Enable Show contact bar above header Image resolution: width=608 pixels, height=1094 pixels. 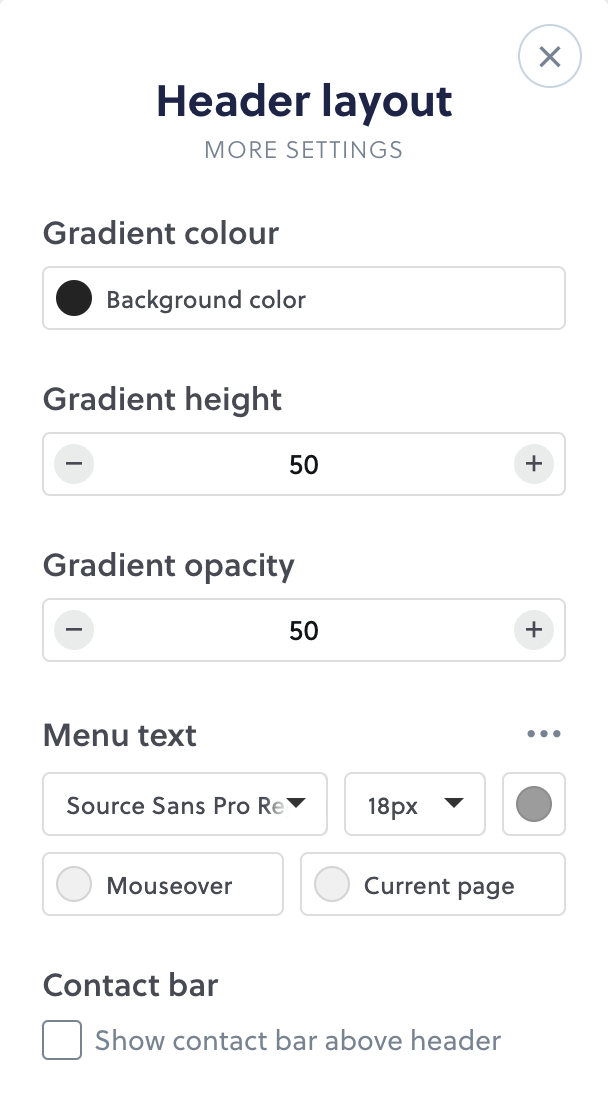pos(61,1040)
